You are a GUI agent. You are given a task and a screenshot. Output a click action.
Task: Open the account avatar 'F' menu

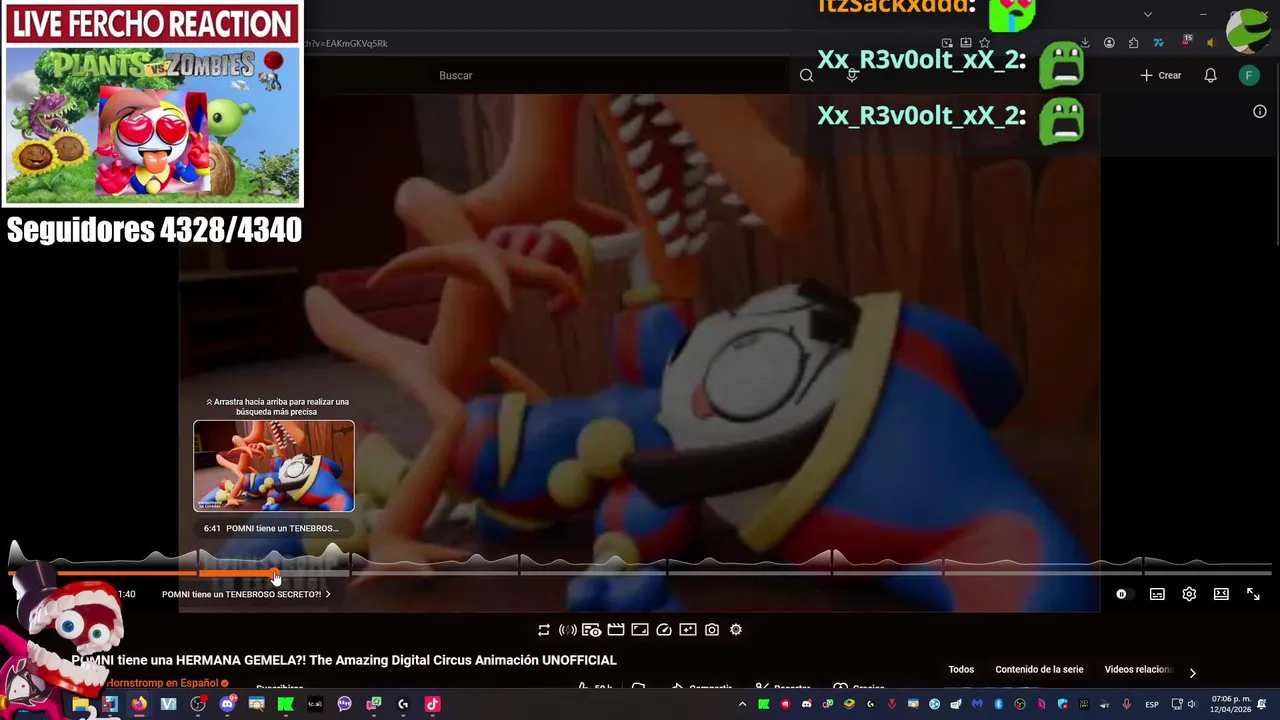click(x=1249, y=76)
